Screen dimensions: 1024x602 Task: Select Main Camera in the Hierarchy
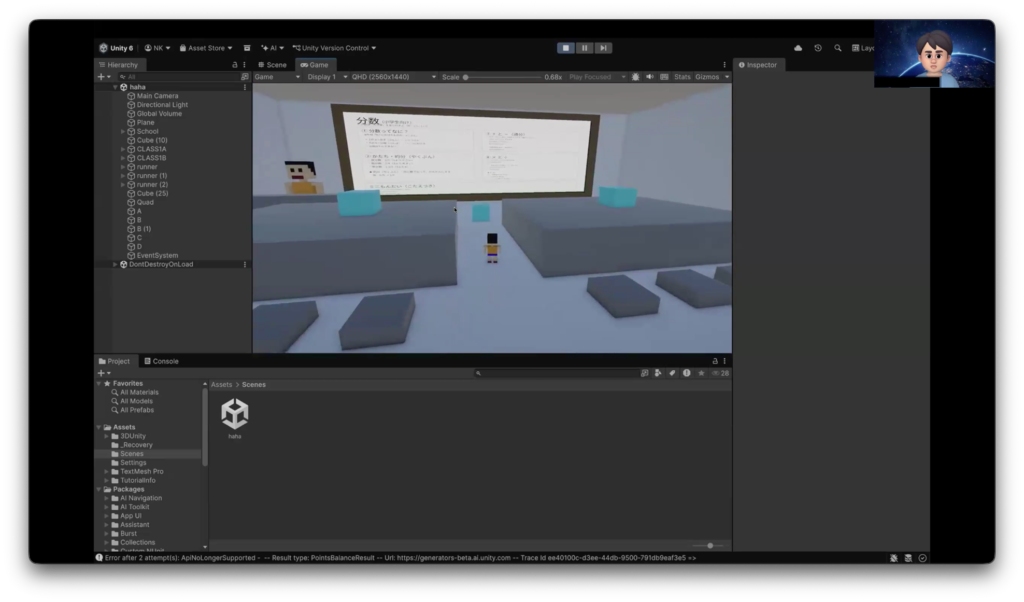click(x=157, y=96)
